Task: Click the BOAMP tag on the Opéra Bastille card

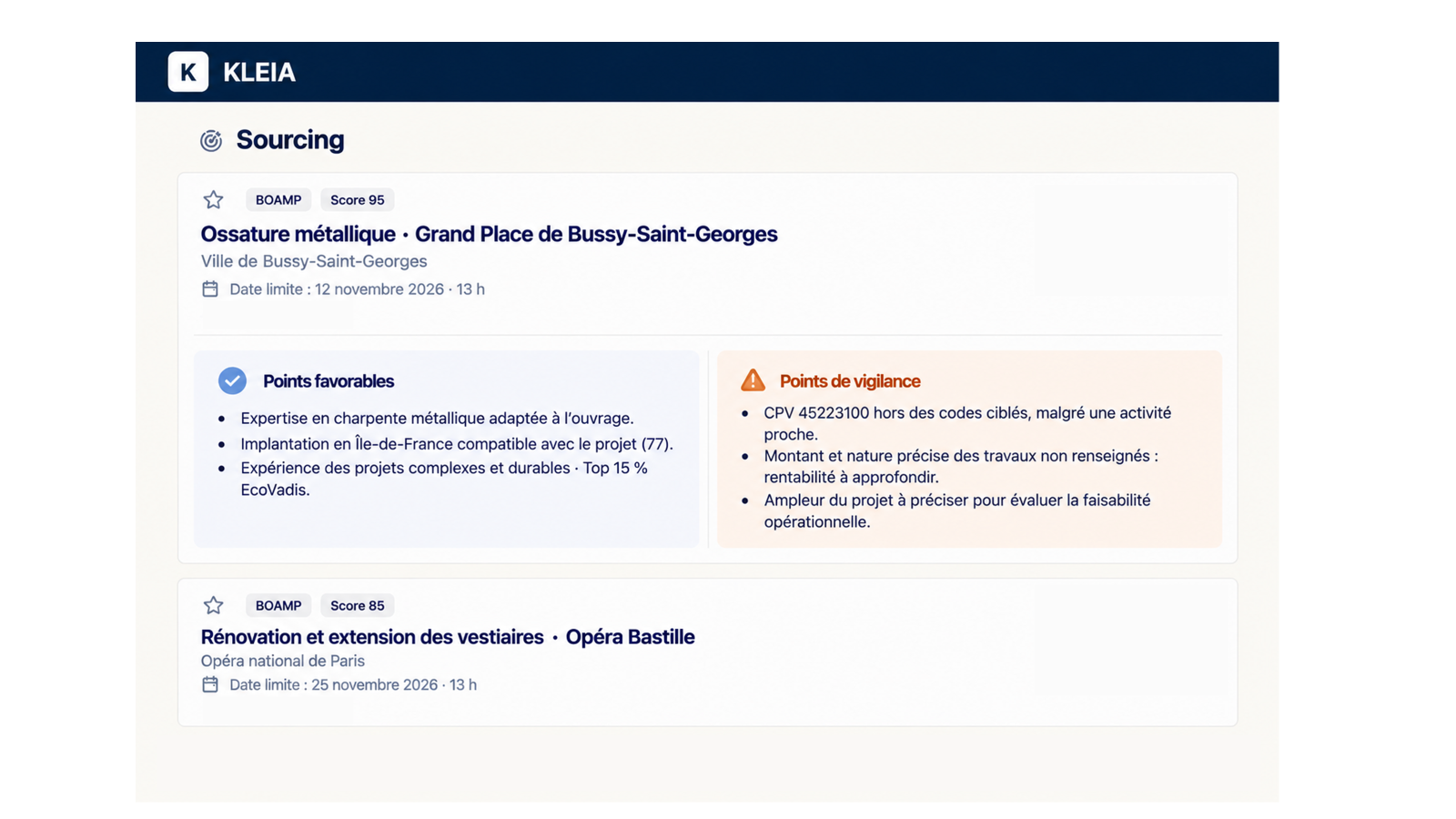Action: 278,605
